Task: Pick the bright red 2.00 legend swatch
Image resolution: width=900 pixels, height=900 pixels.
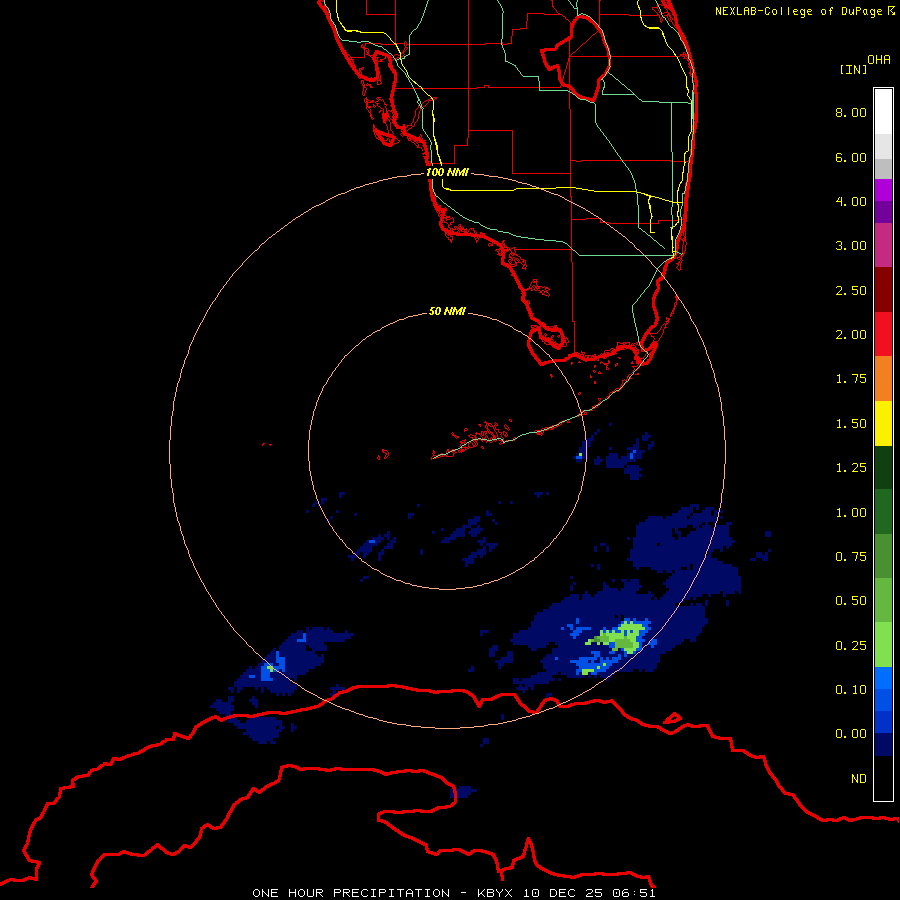Action: point(883,334)
